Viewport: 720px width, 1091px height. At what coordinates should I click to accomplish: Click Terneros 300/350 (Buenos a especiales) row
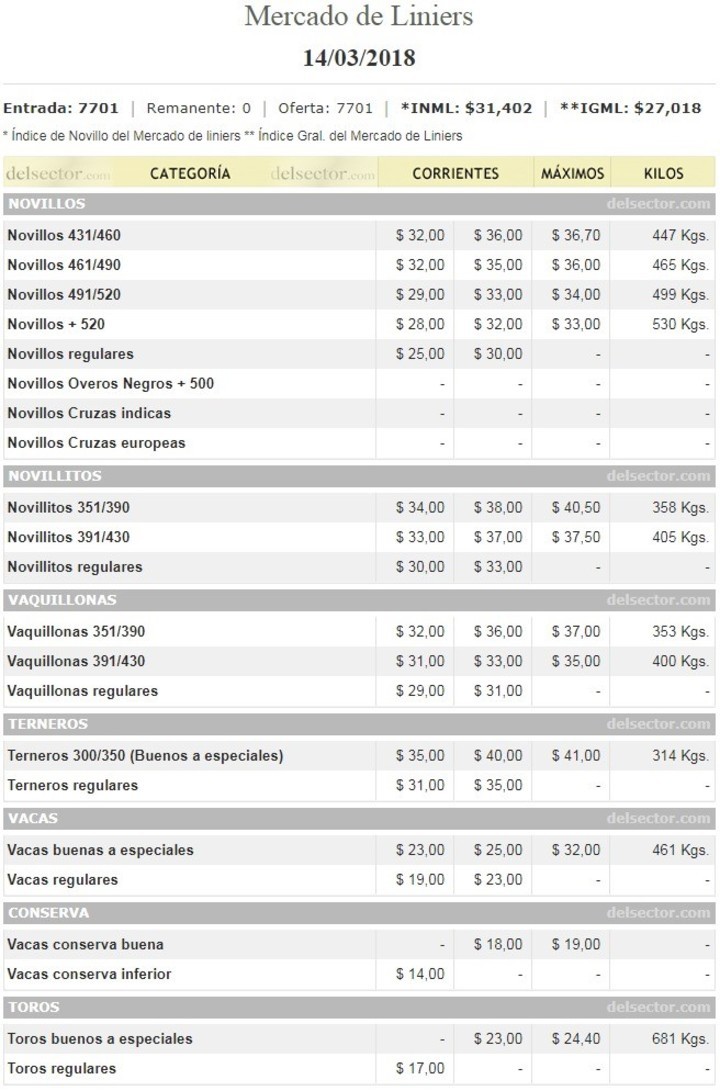coord(145,755)
